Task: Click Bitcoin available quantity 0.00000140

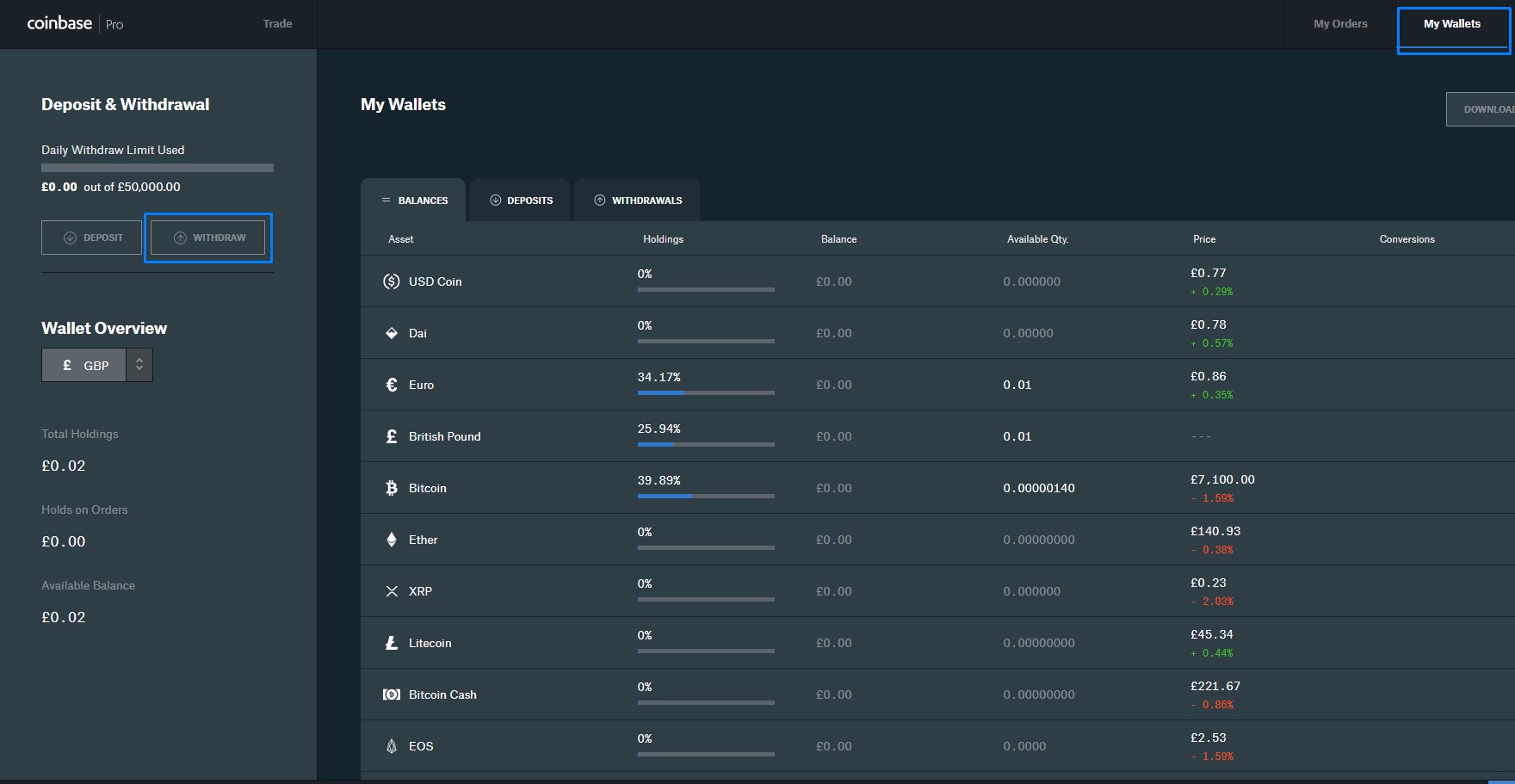Action: tap(1039, 488)
